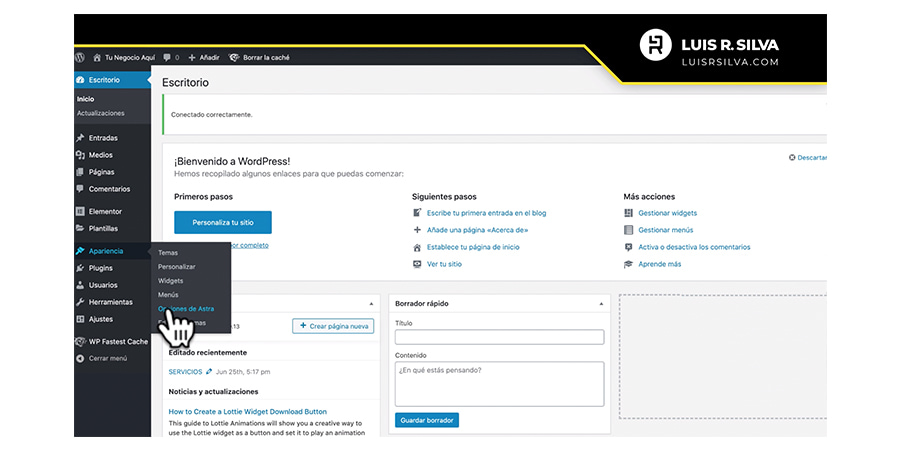Click Tu Negocio Aquí site name
Image resolution: width=900 pixels, height=450 pixels.
tap(130, 57)
